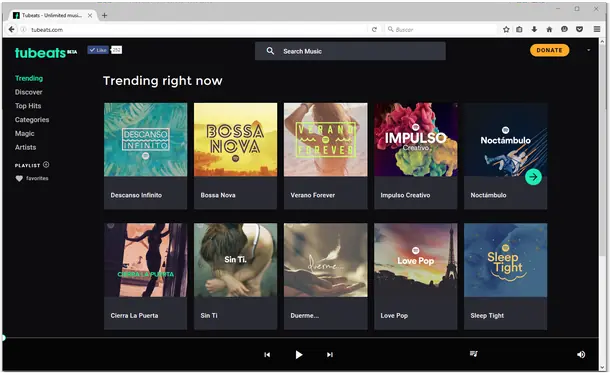Image resolution: width=610 pixels, height=375 pixels.
Task: Toggle the volume speaker icon
Action: 581,354
